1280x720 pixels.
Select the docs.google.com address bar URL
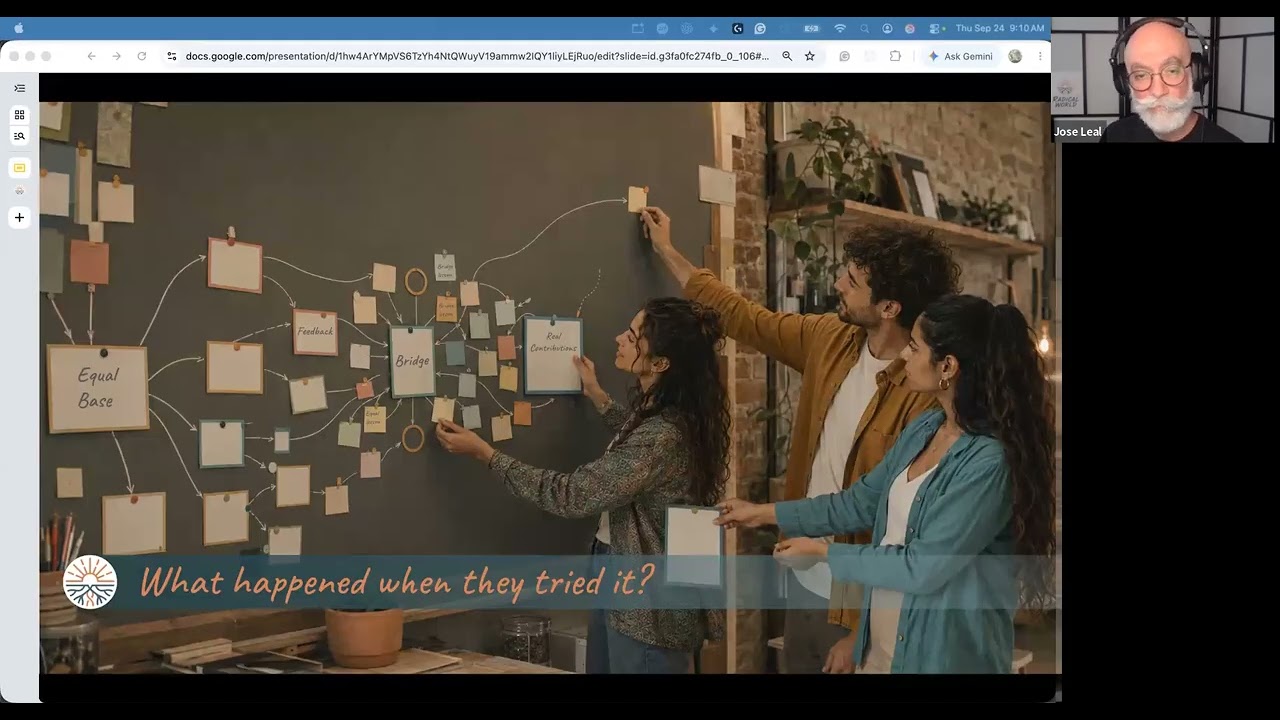tap(477, 56)
